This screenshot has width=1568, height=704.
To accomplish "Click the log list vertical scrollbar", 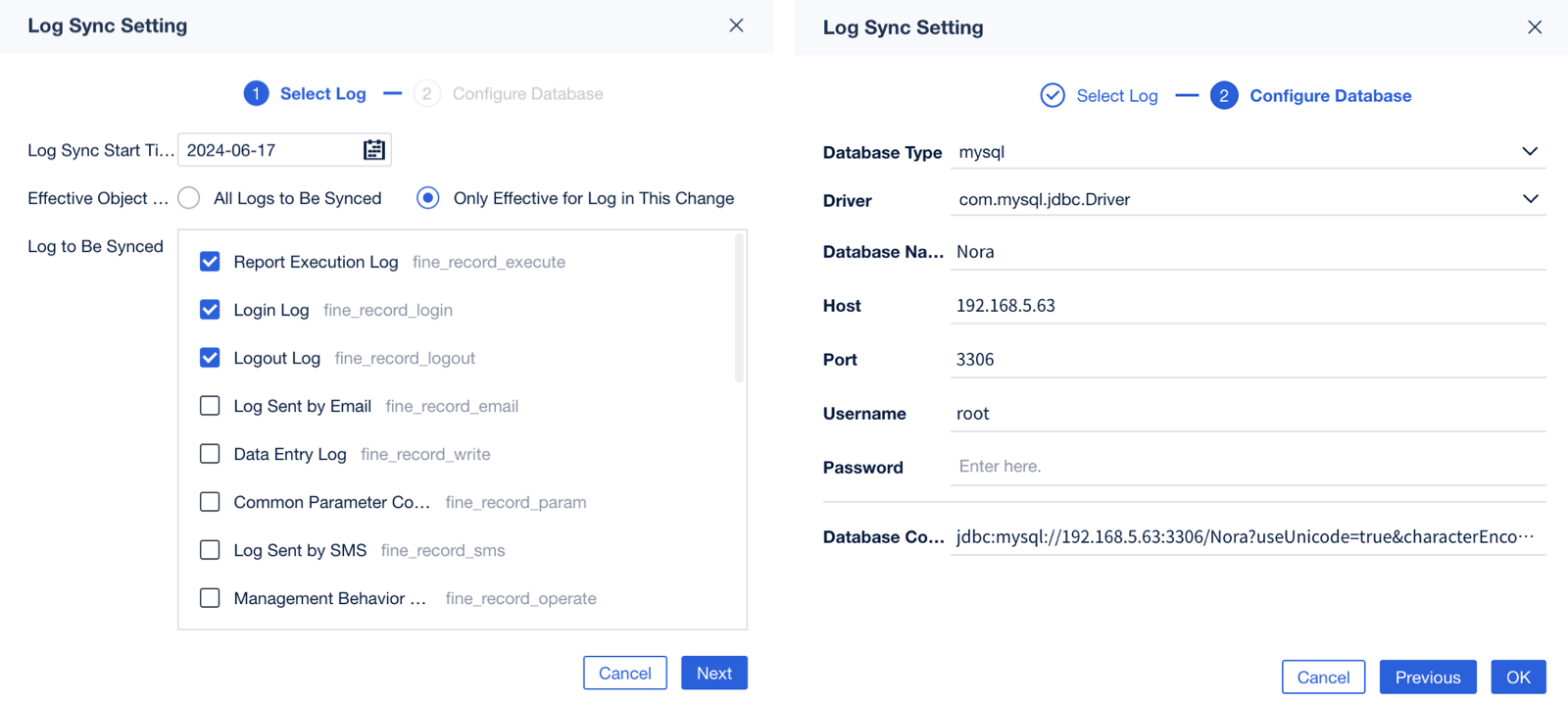I will point(739,309).
